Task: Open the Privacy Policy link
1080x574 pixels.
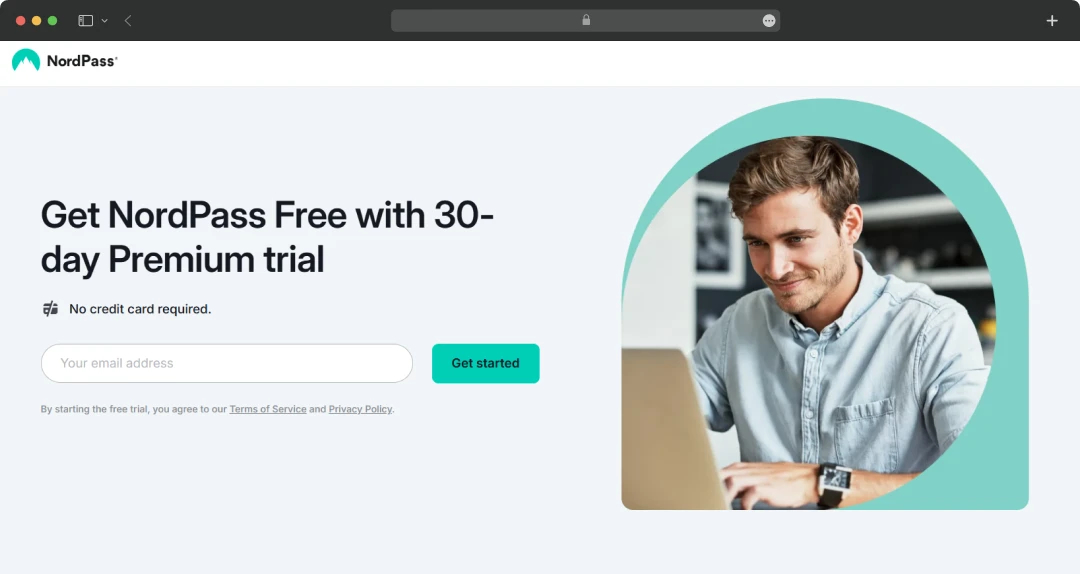Action: (360, 409)
